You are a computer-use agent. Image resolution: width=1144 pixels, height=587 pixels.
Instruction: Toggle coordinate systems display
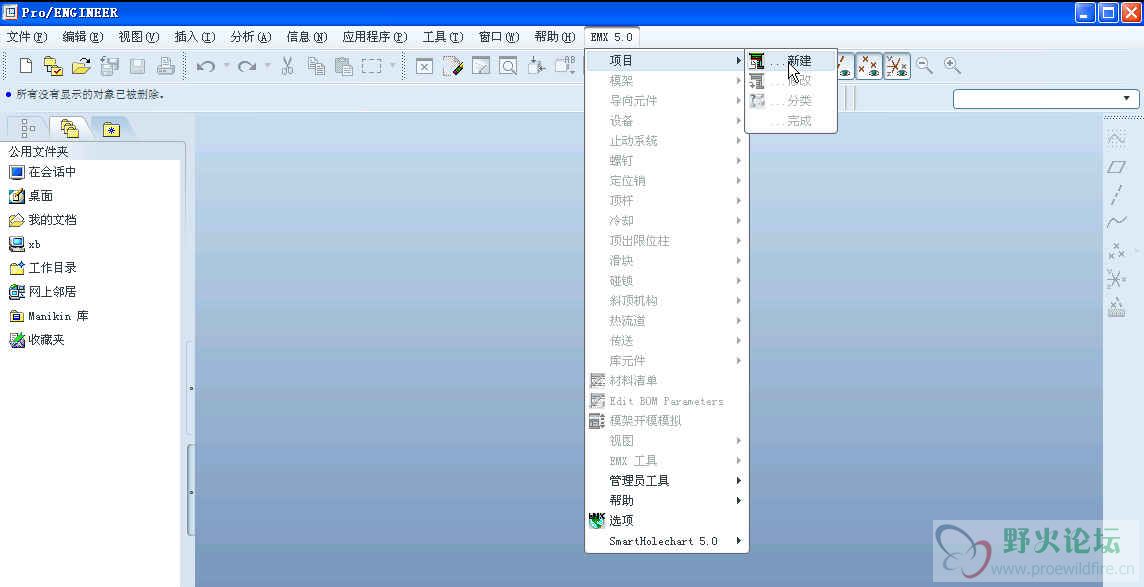897,66
